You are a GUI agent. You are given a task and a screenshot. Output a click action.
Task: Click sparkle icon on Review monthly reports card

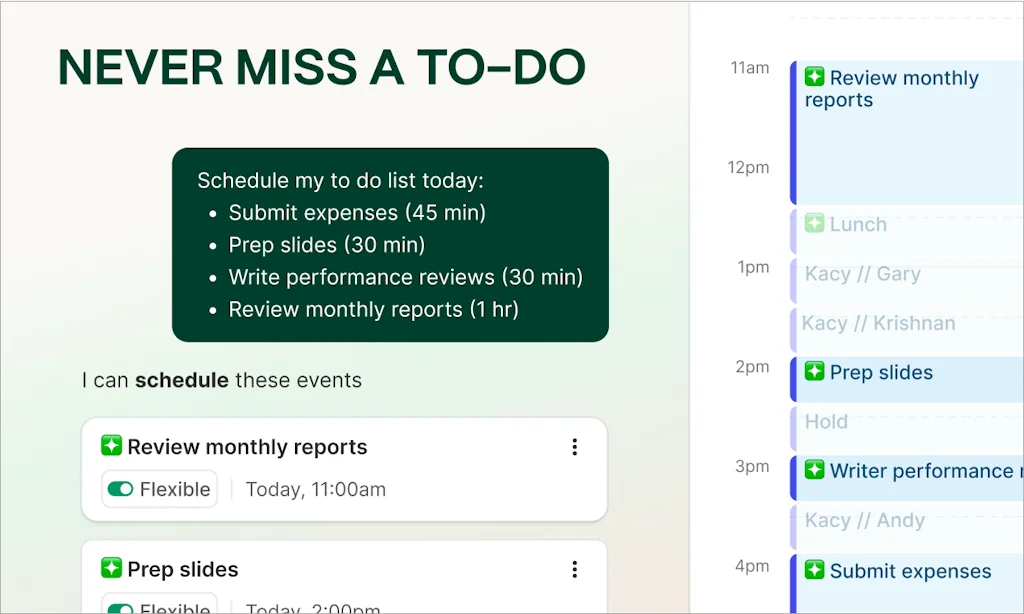coord(111,447)
